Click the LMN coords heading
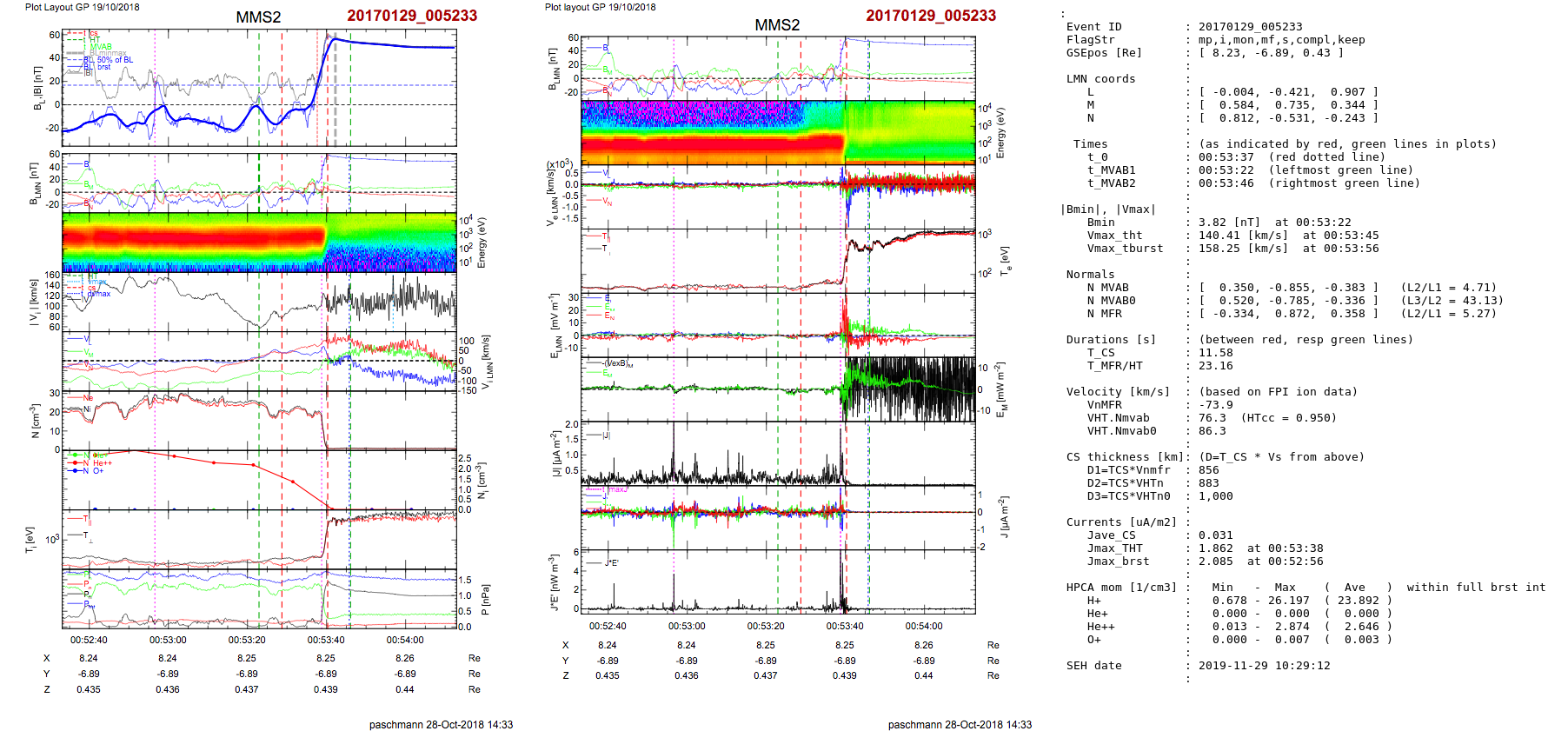 tap(1100, 79)
